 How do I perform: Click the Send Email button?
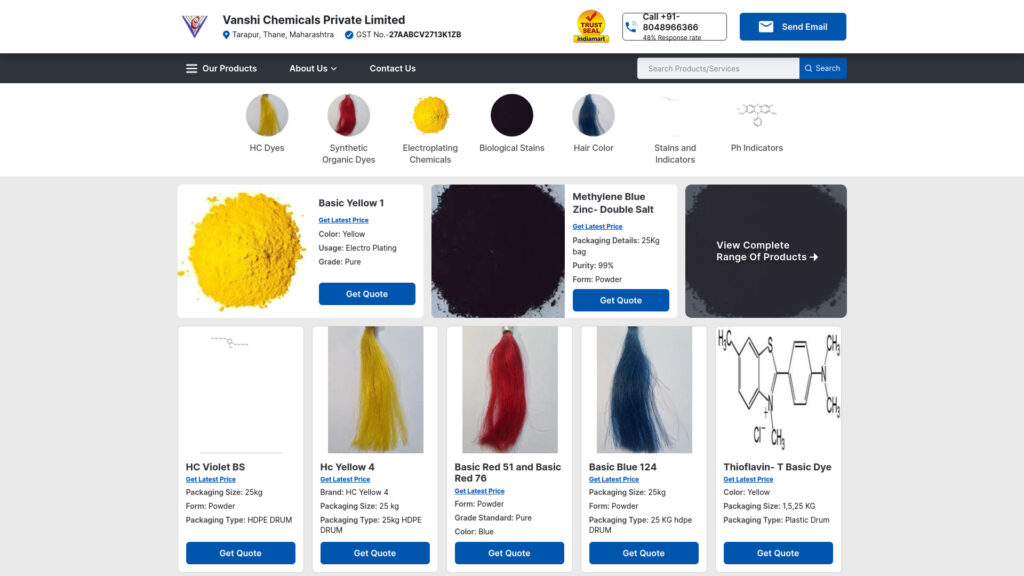point(793,27)
